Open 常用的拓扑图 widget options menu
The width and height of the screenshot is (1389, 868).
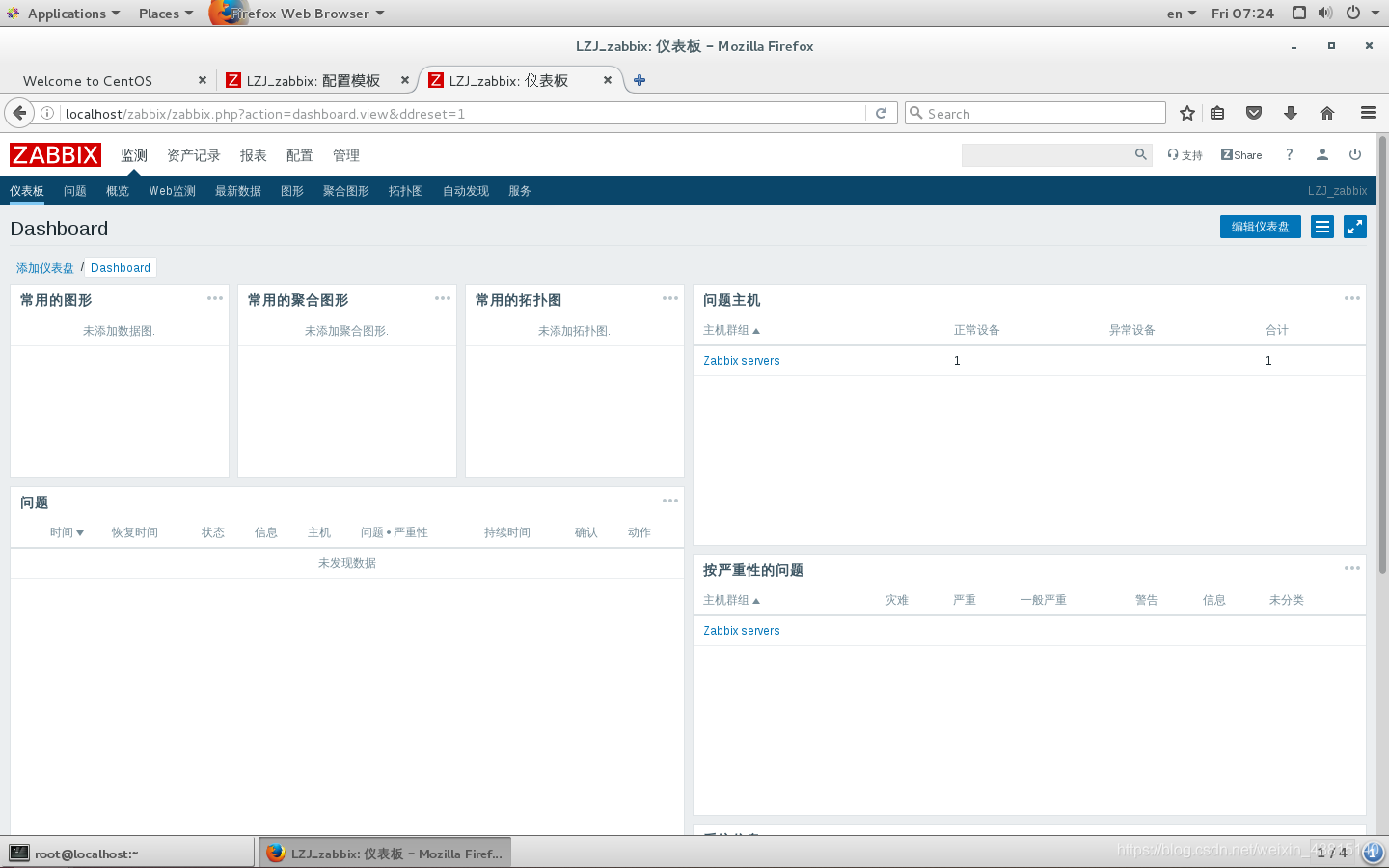[670, 298]
